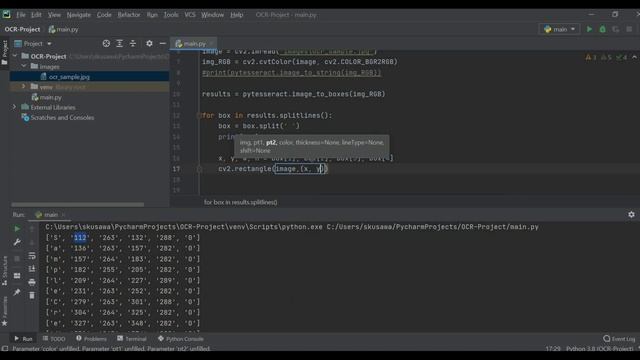This screenshot has width=640, height=360.
Task: Collapse the images folder
Action: 24,66
